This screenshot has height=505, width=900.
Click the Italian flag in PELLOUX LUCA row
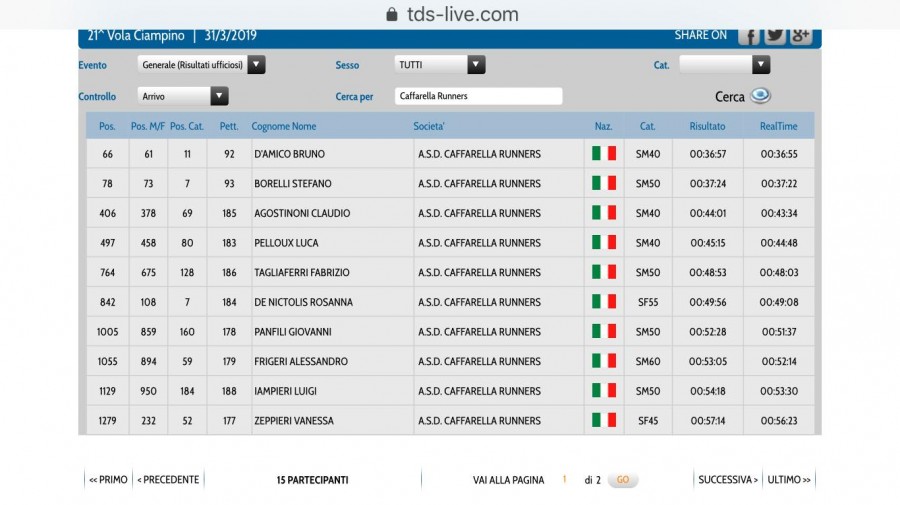(604, 243)
